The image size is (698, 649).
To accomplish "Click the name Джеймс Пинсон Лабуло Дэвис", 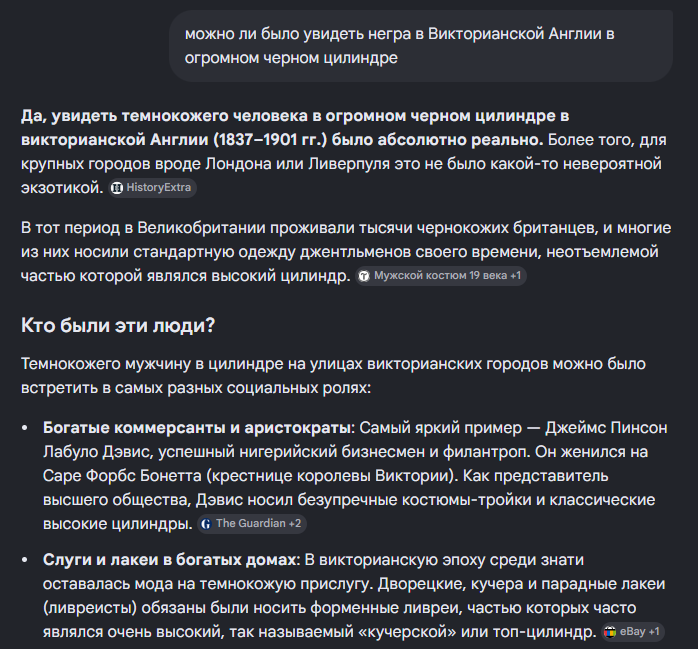I will tap(355, 440).
